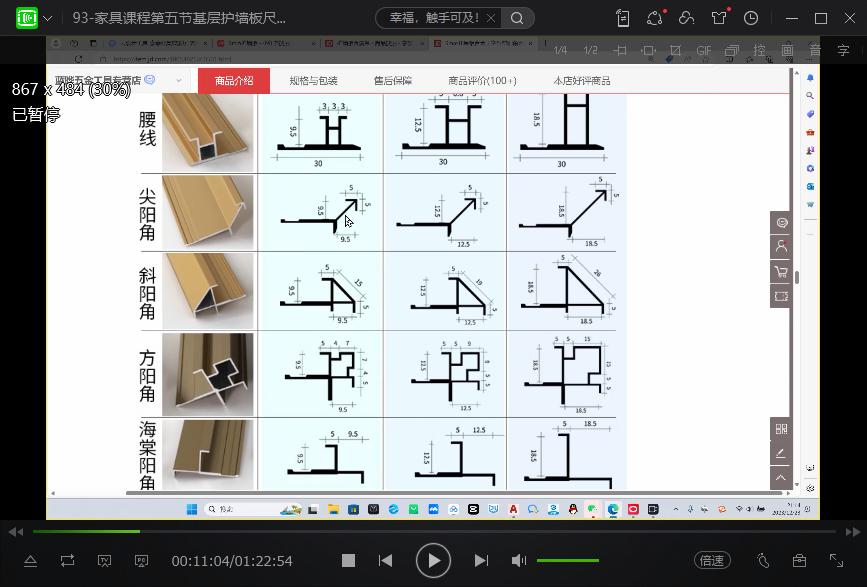Go back to the previous video

(385, 561)
